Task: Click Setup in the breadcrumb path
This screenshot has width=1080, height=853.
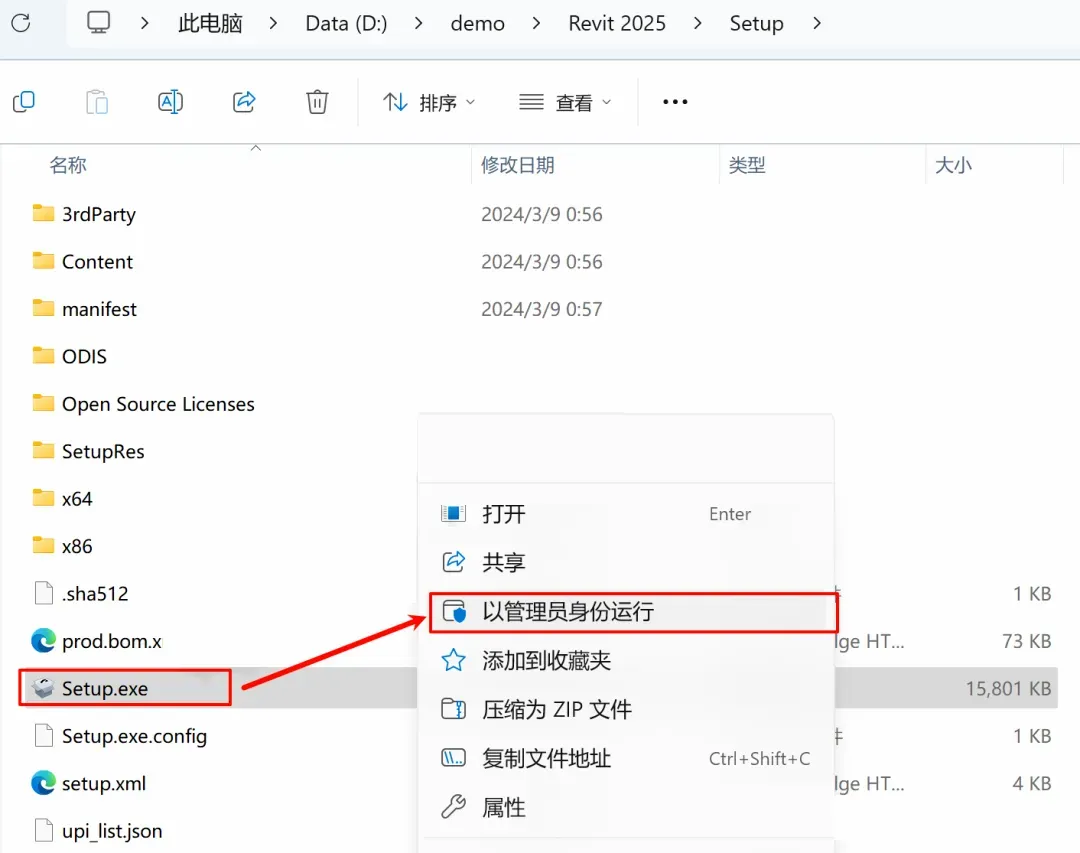Action: click(756, 23)
